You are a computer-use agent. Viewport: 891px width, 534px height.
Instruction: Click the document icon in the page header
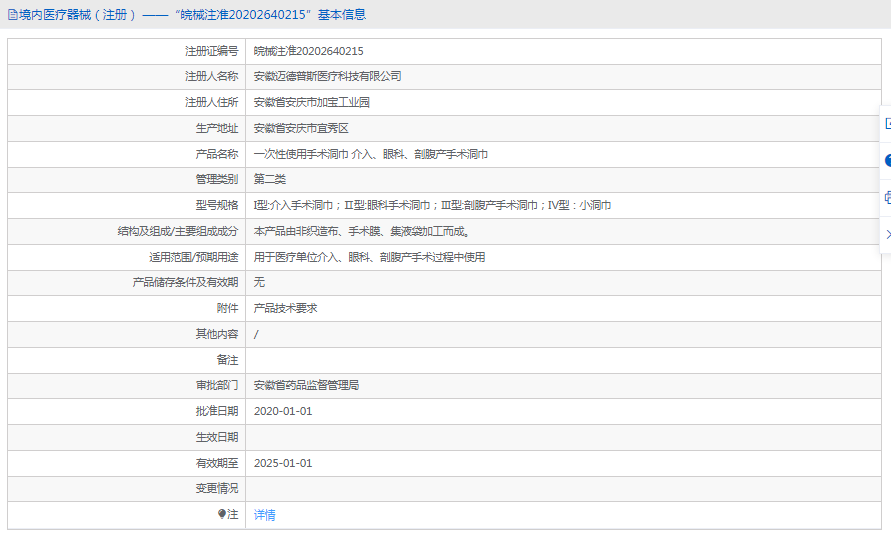point(12,15)
